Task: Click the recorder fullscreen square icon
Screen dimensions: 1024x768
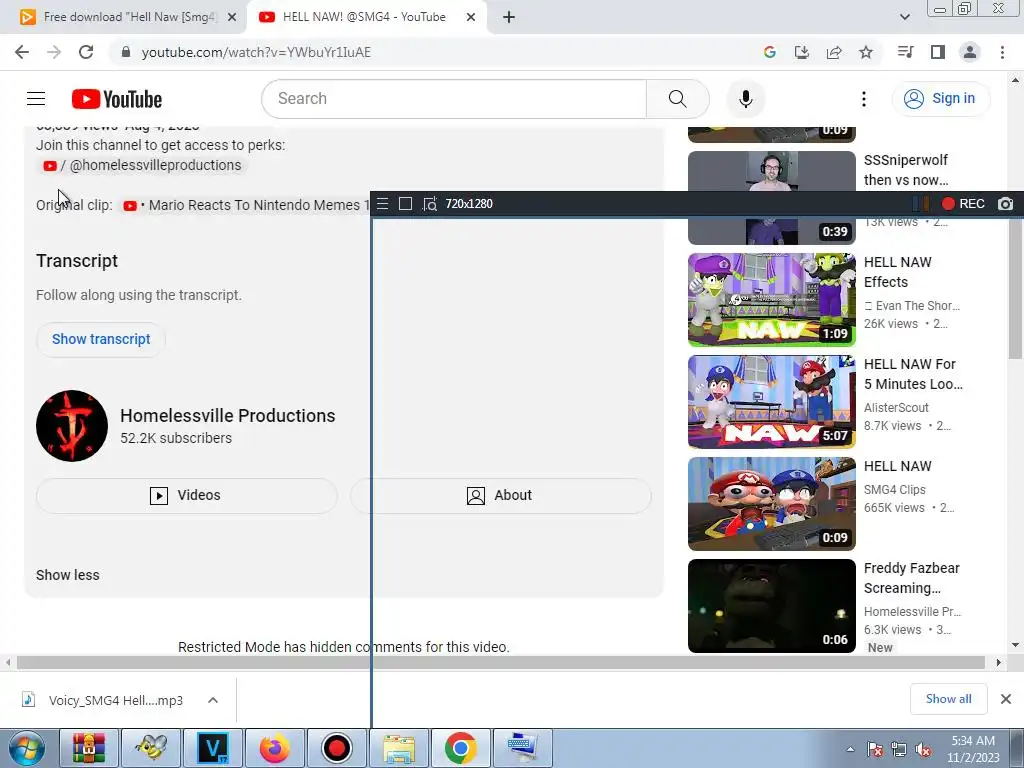Action: pyautogui.click(x=405, y=204)
